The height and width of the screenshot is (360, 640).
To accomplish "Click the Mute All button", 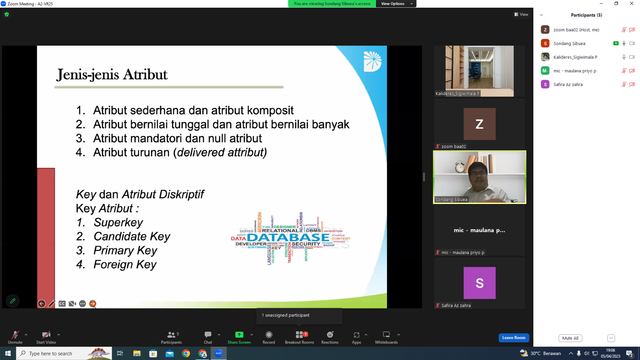I will (570, 338).
